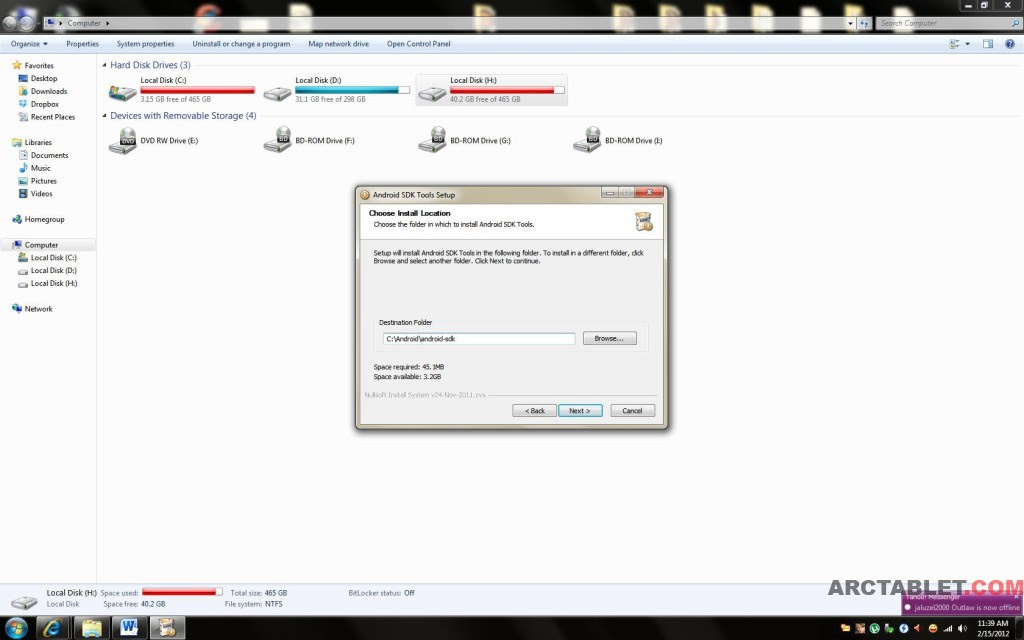Click Libraries in navigation pane
Image resolution: width=1024 pixels, height=640 pixels.
[38, 142]
